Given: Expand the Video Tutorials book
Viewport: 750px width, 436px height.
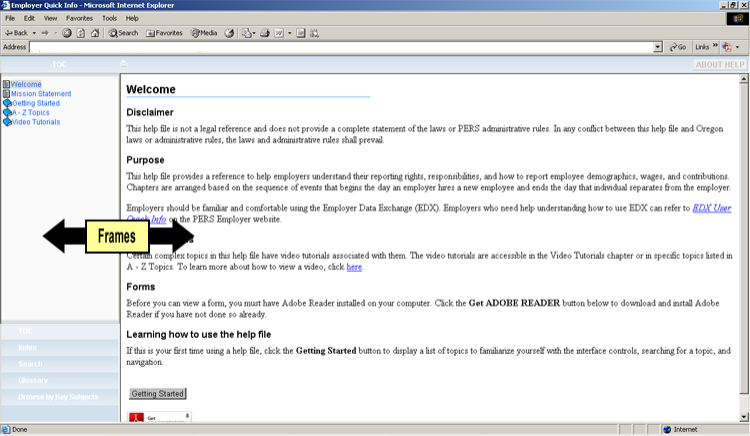Looking at the screenshot, I should (35, 122).
